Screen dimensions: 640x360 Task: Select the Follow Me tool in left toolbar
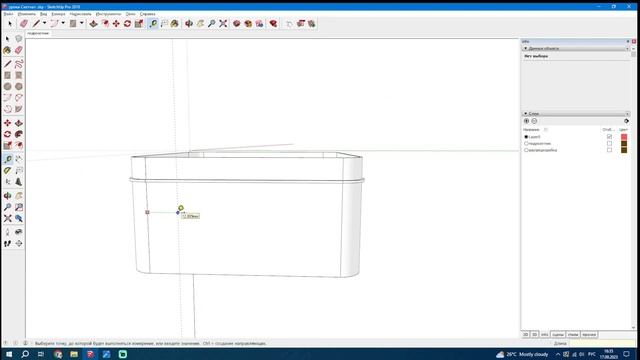19,134
